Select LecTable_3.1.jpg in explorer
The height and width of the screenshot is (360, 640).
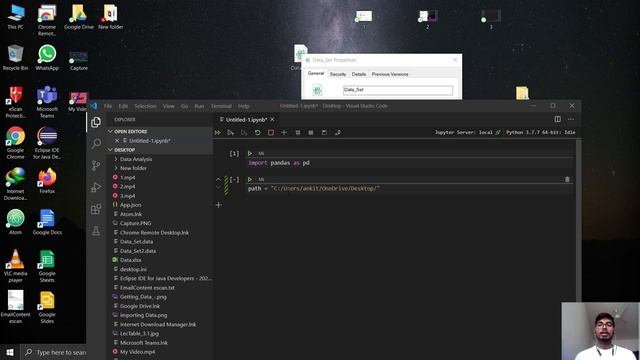tap(139, 333)
